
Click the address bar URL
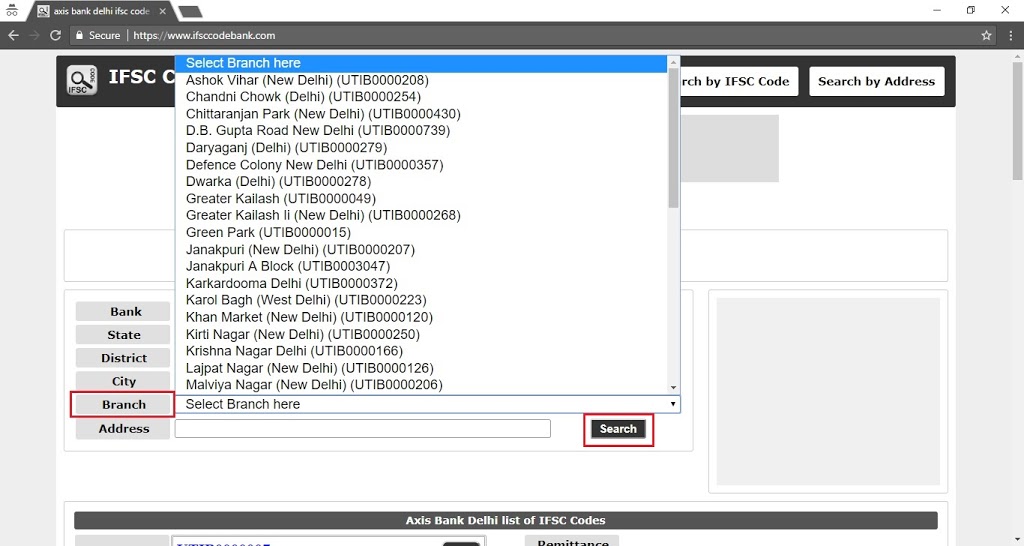[204, 35]
